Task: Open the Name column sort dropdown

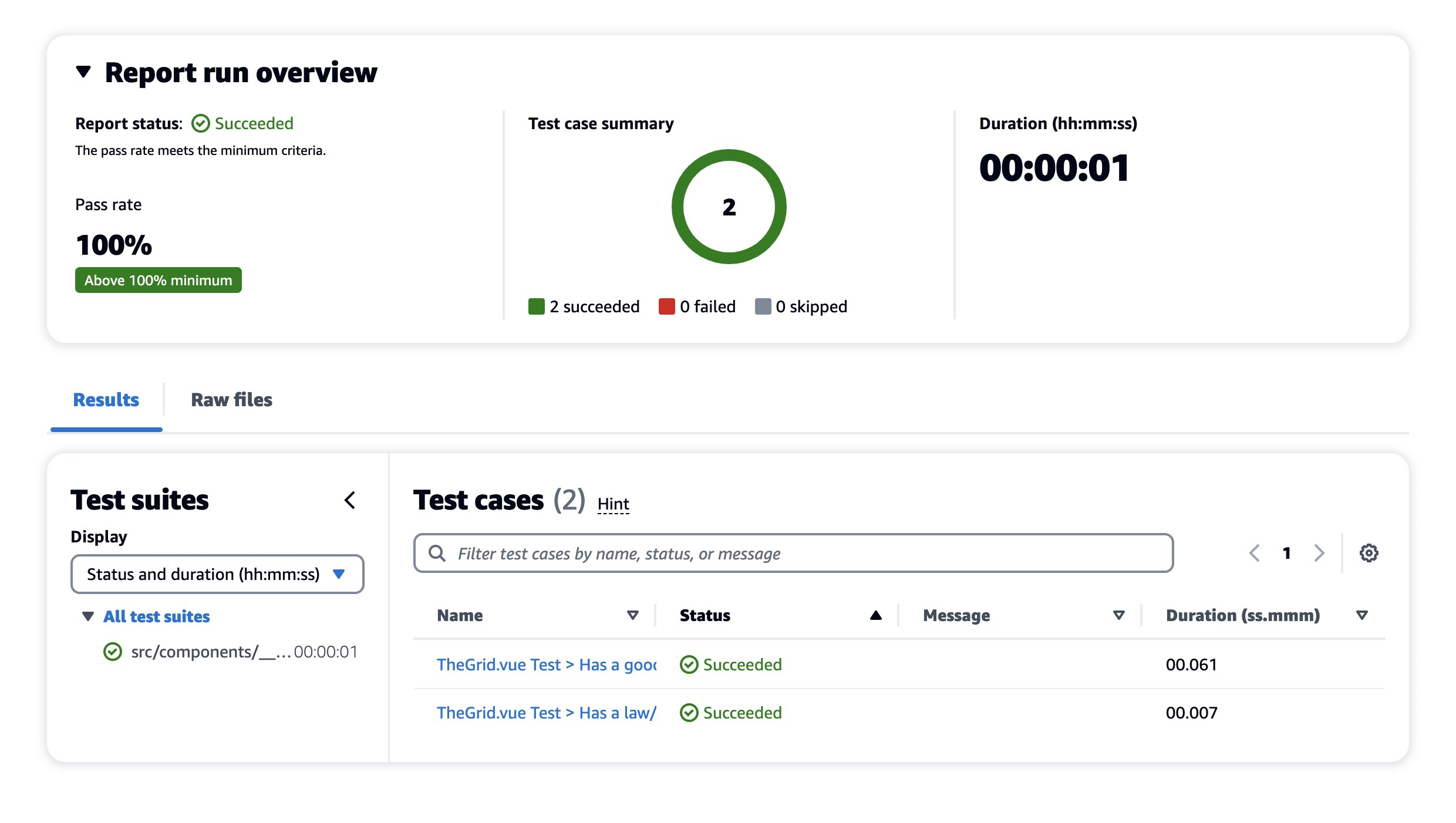Action: click(x=633, y=615)
